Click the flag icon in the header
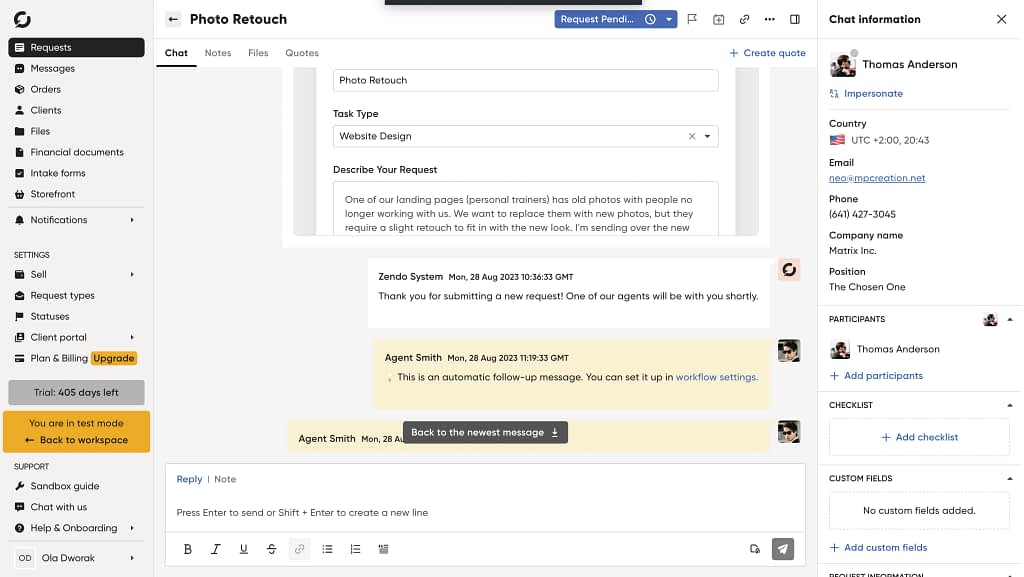Image resolution: width=1024 pixels, height=577 pixels. click(692, 20)
